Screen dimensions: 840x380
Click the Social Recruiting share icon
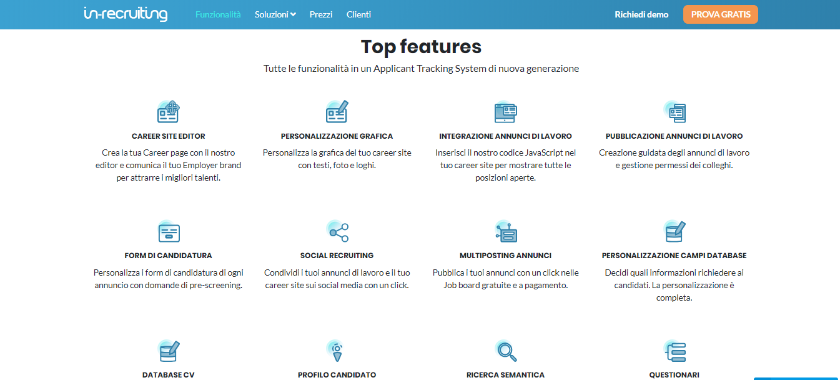click(x=338, y=231)
